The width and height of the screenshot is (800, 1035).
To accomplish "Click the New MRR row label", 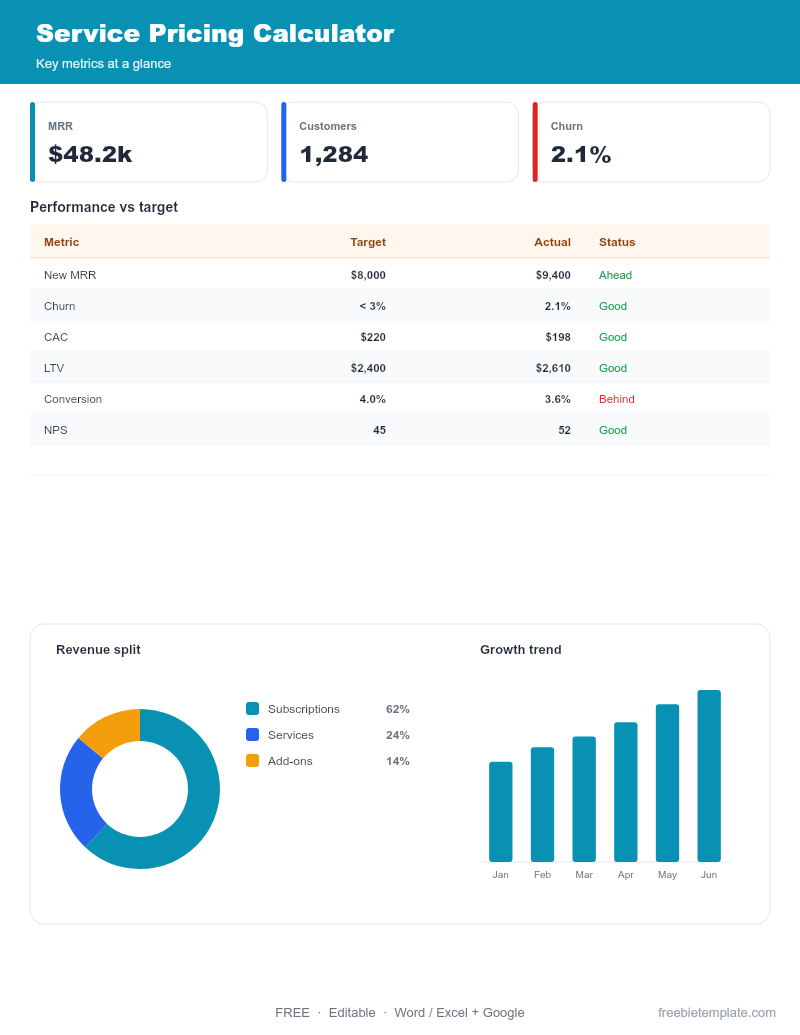I will click(x=70, y=275).
